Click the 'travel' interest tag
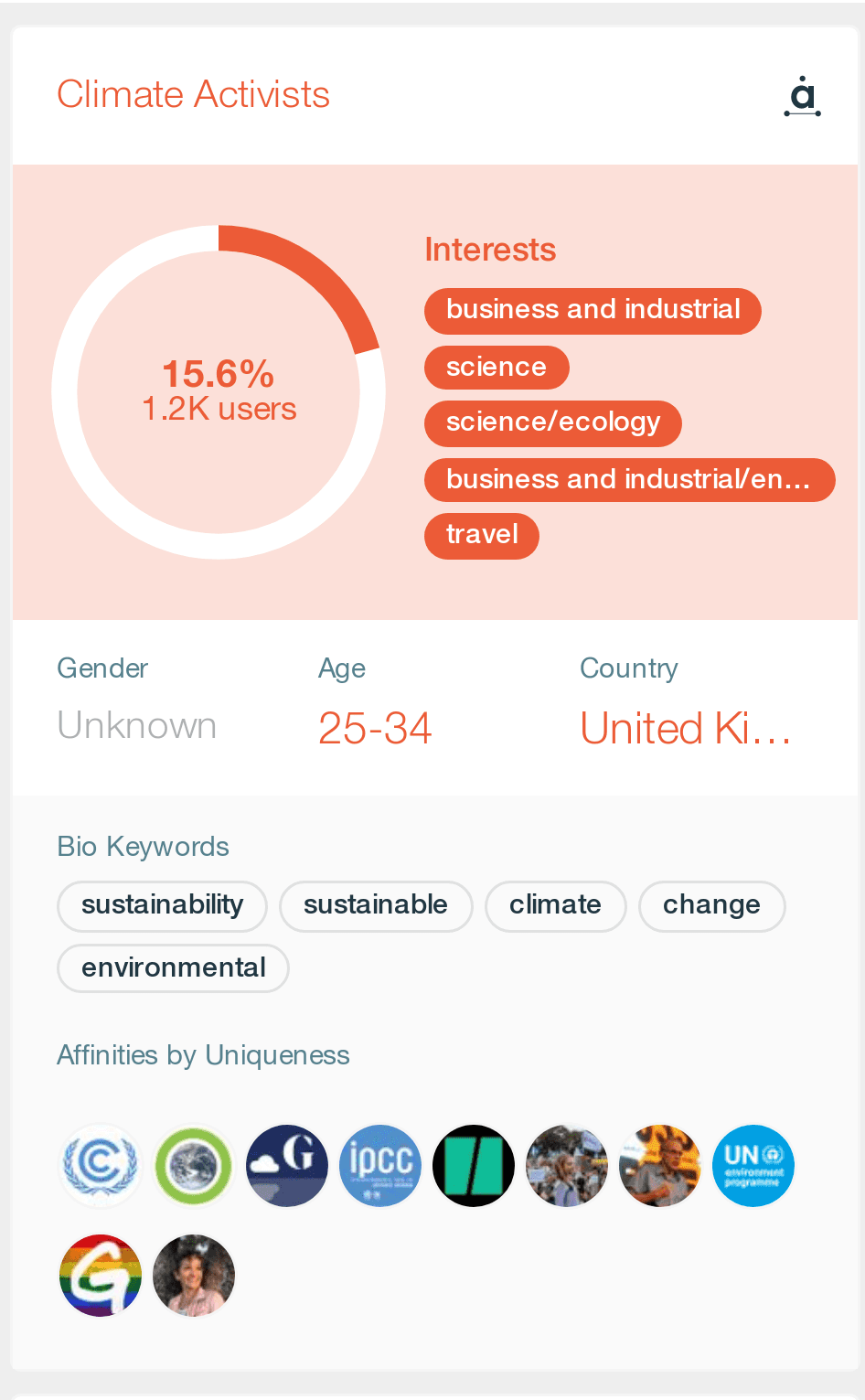Screen dimensions: 865x1400 (x=481, y=536)
